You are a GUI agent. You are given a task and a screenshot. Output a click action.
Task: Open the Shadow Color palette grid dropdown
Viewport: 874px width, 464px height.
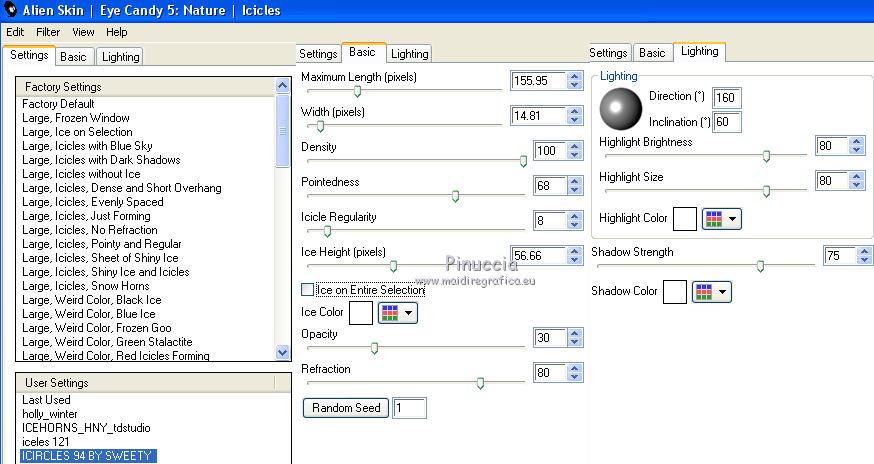[712, 292]
